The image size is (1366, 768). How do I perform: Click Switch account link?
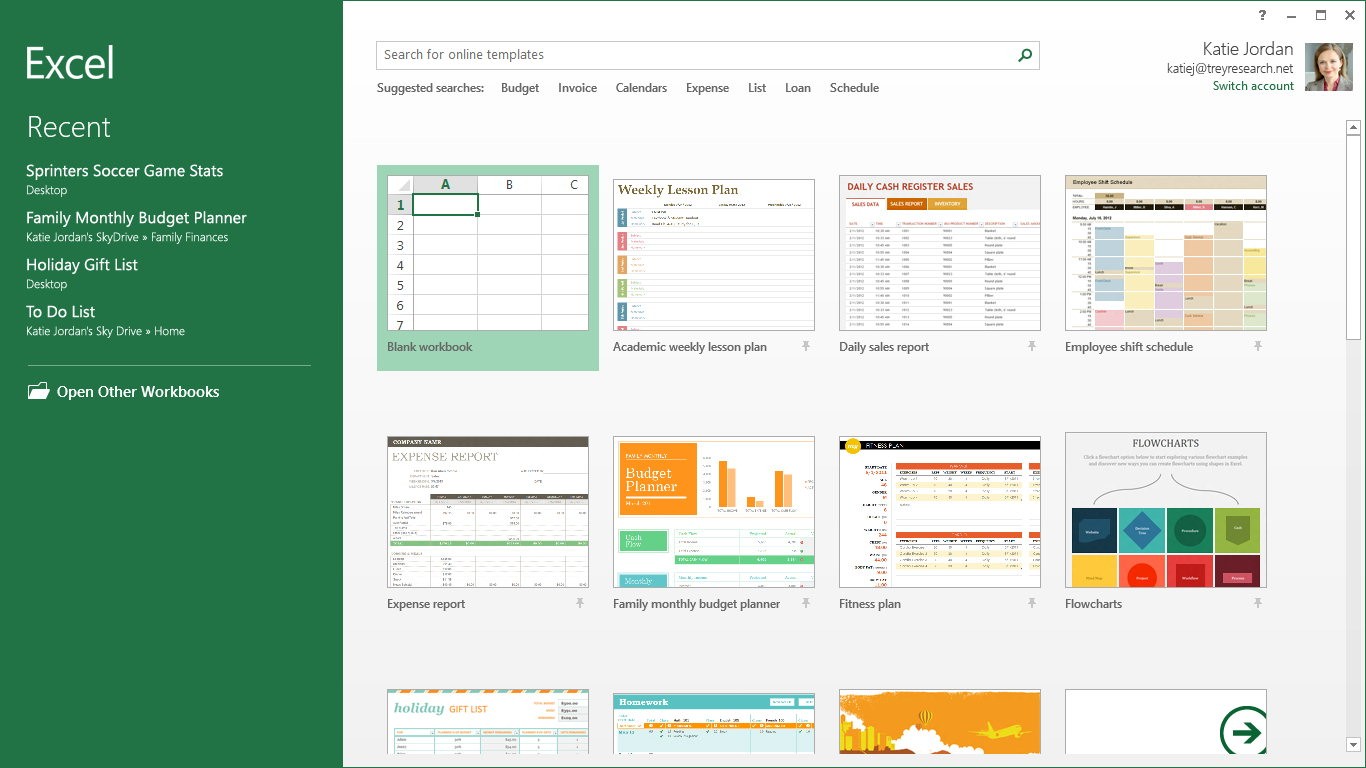click(1253, 86)
